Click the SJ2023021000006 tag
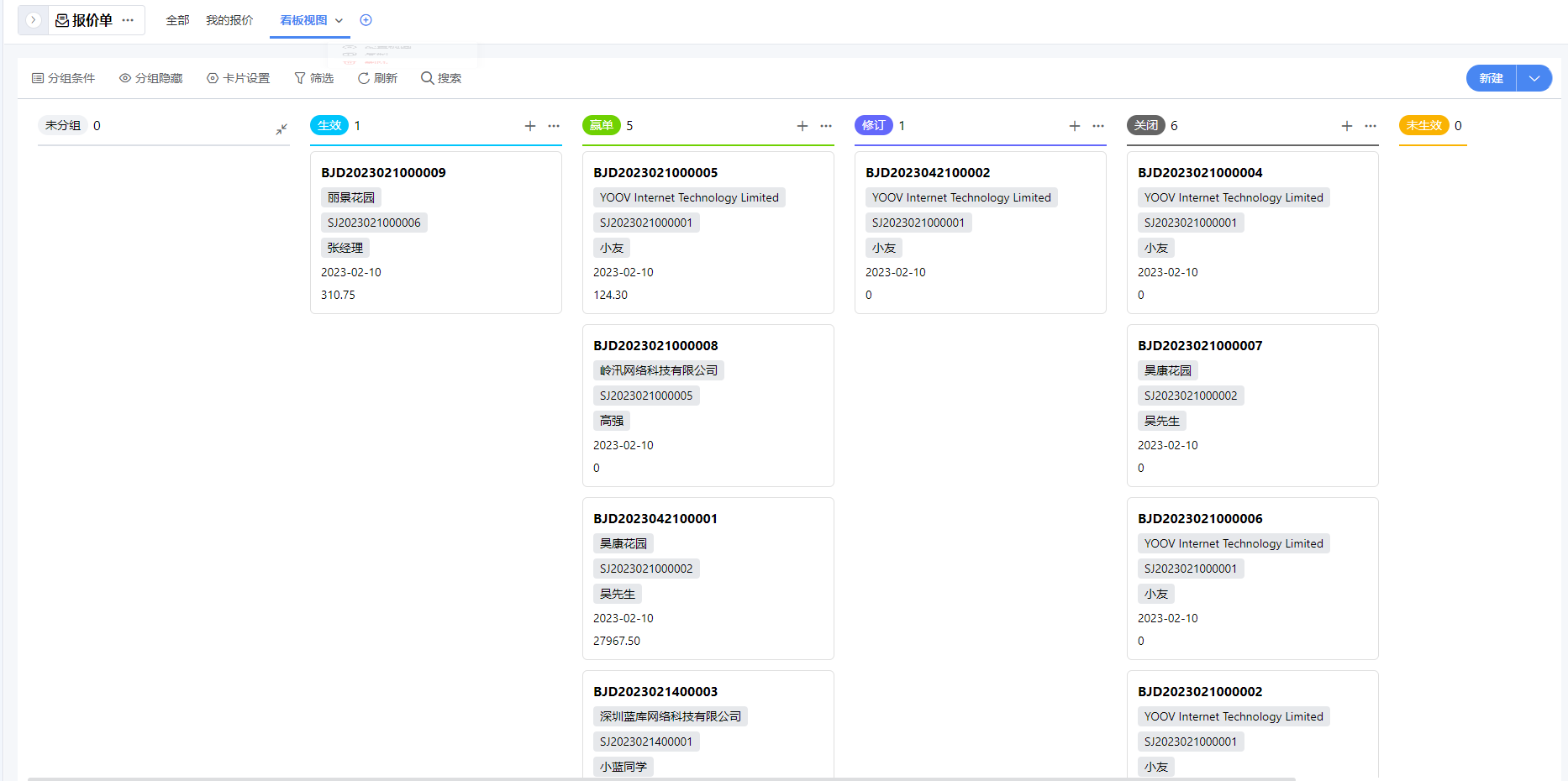Screen dimensions: 1568x781 click(x=374, y=223)
